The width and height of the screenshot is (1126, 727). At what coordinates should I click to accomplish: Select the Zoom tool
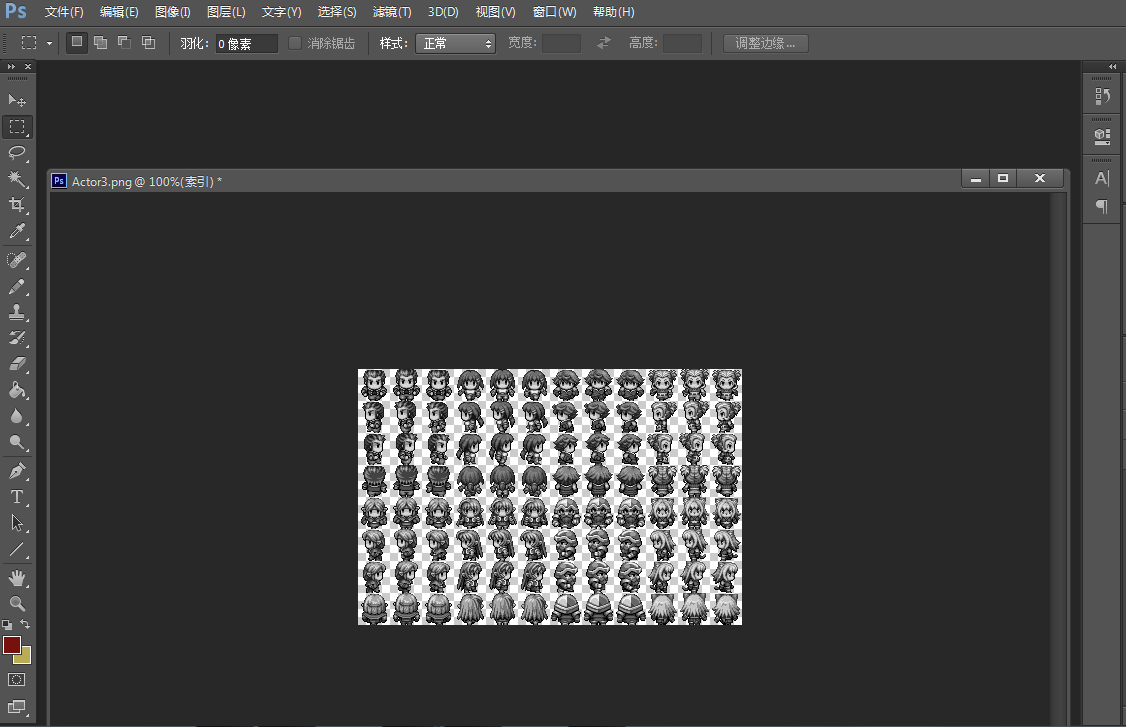click(x=17, y=603)
